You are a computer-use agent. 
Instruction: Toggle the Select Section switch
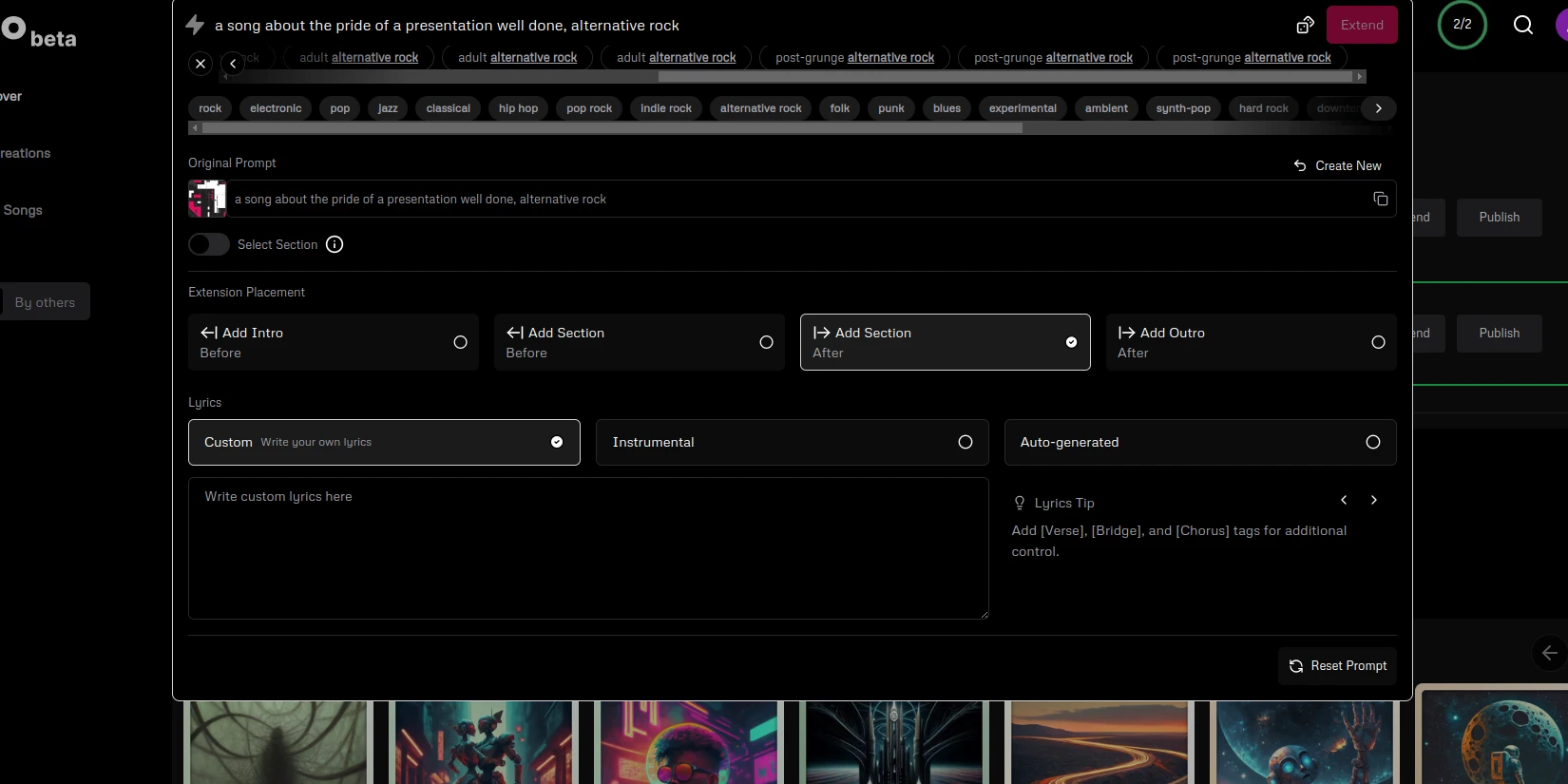[x=209, y=244]
